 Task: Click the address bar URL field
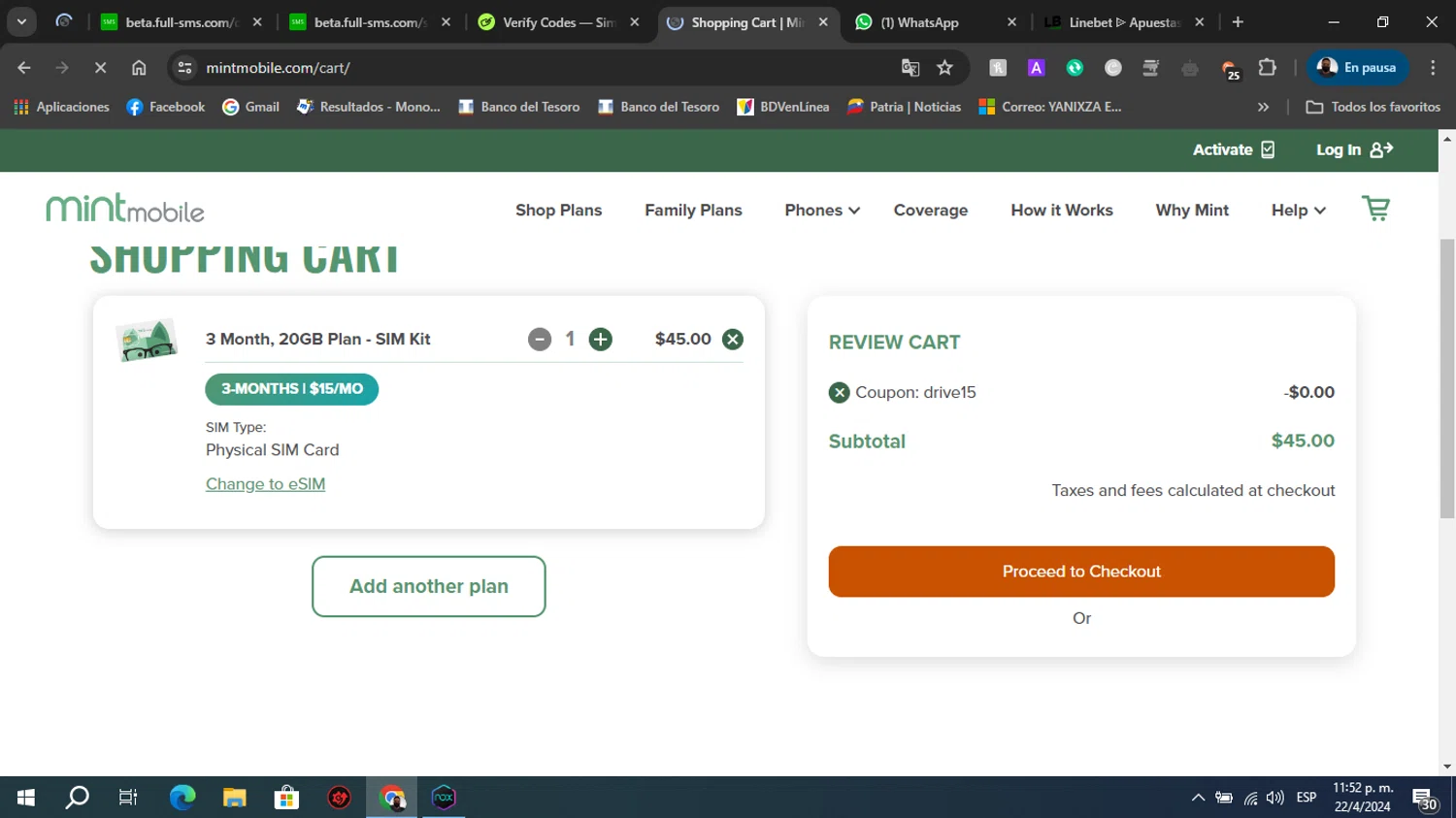click(544, 67)
